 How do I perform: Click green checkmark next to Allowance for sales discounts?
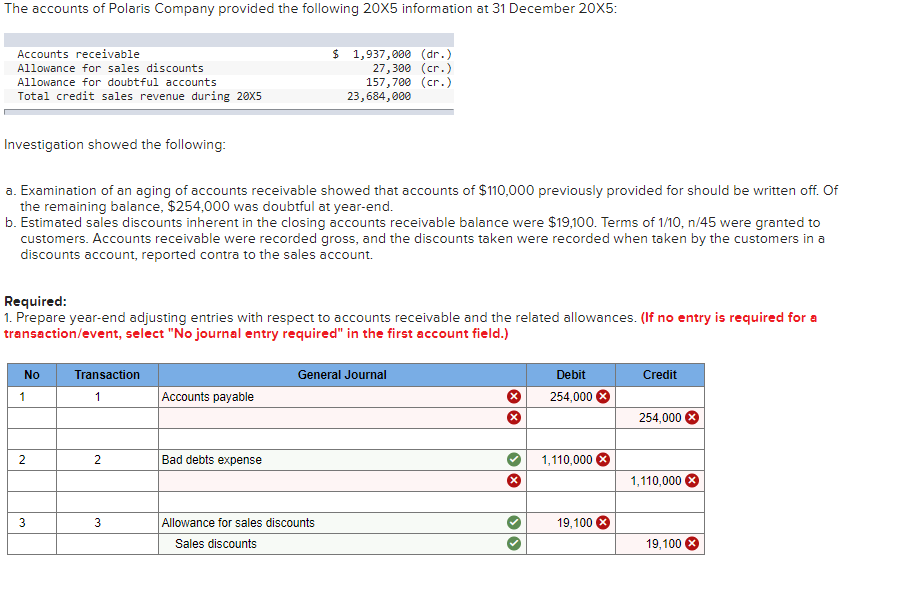pos(513,522)
